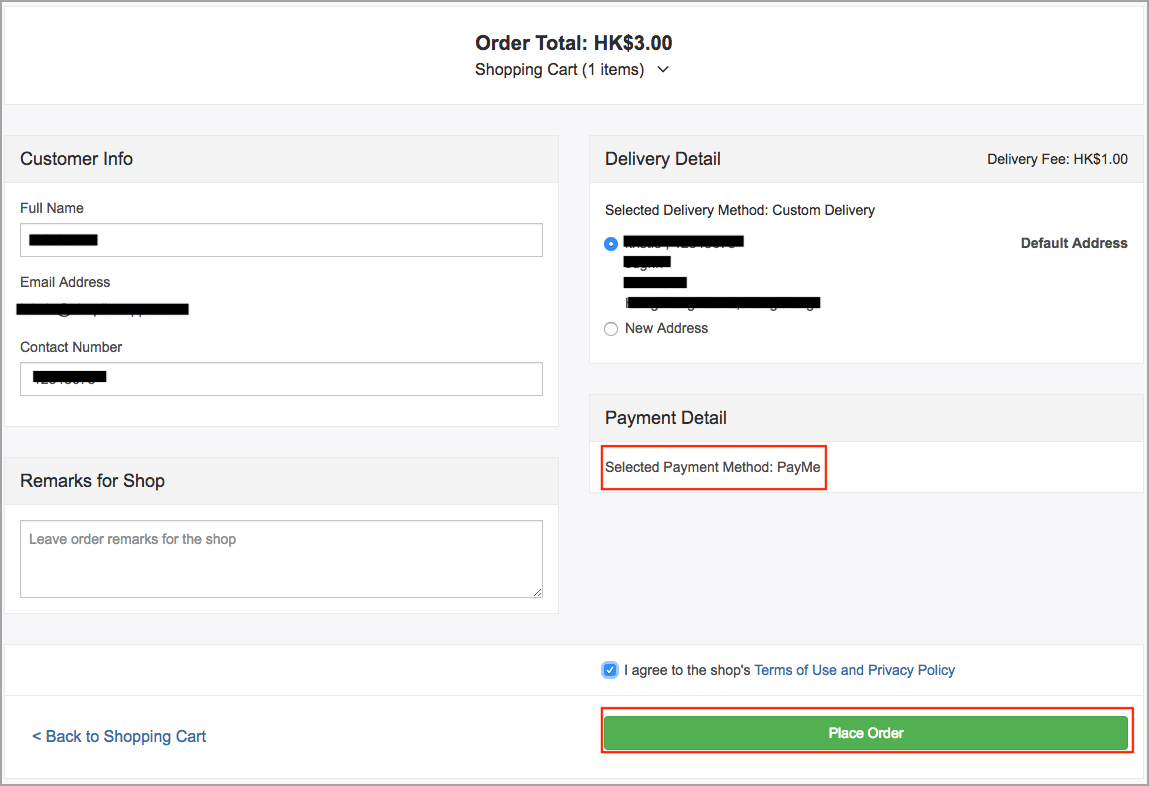Click the Delivery Fee HK$1.00 text
This screenshot has height=786, width=1149.
click(1057, 159)
